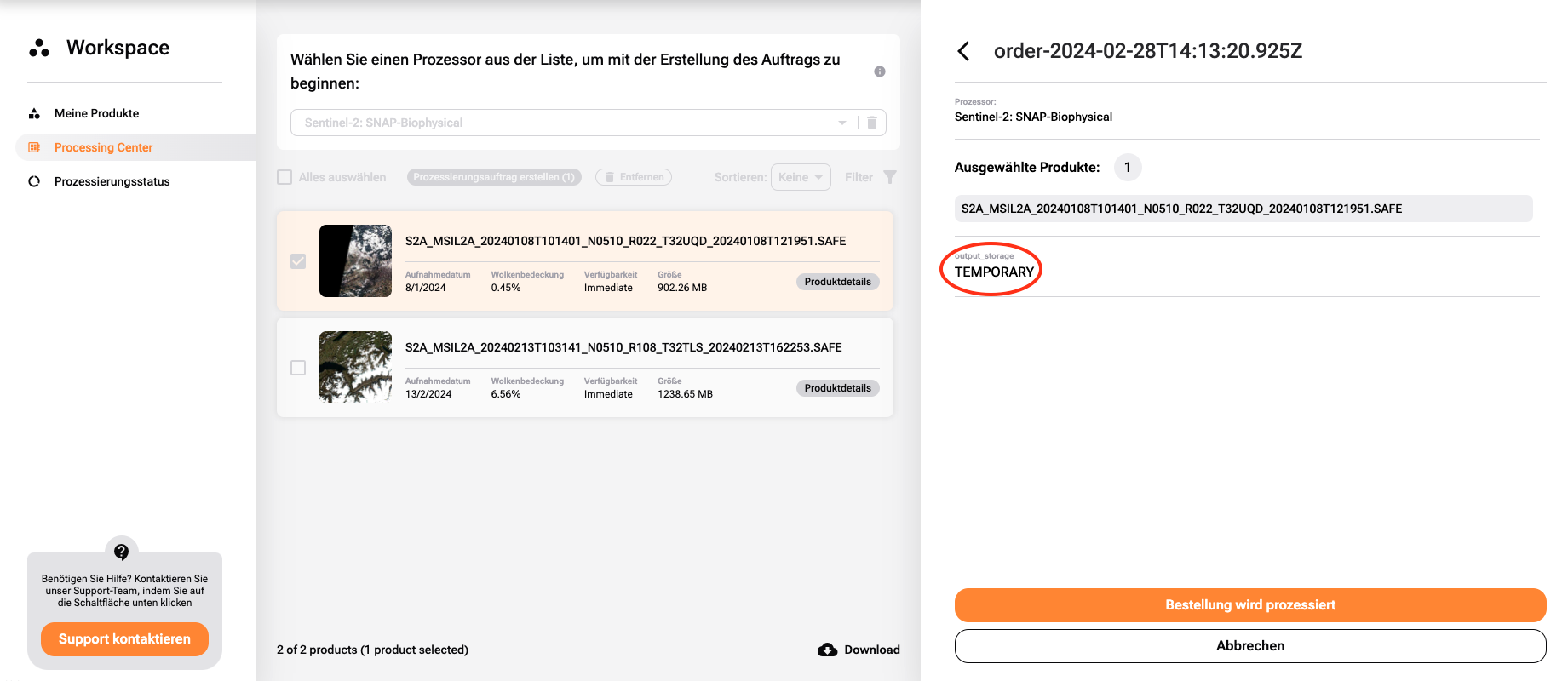
Task: Click the Workspace logo icon
Action: coord(39,48)
